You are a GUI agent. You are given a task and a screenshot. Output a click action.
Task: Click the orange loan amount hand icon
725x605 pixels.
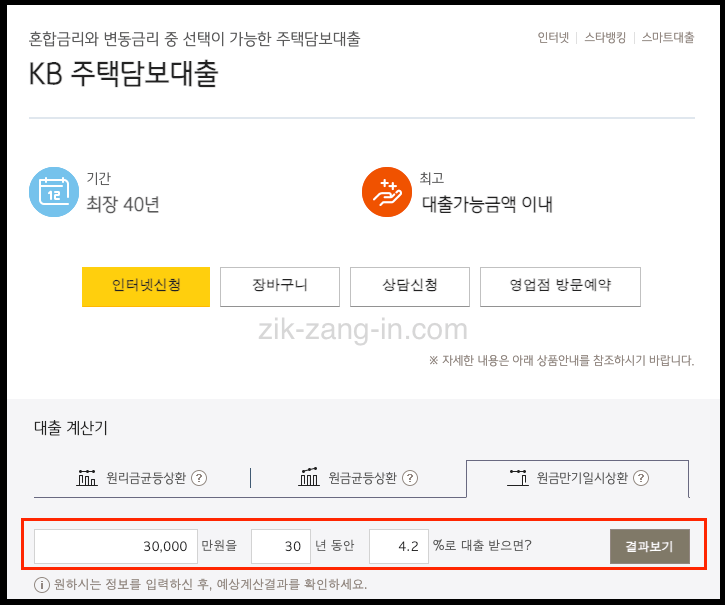point(387,192)
